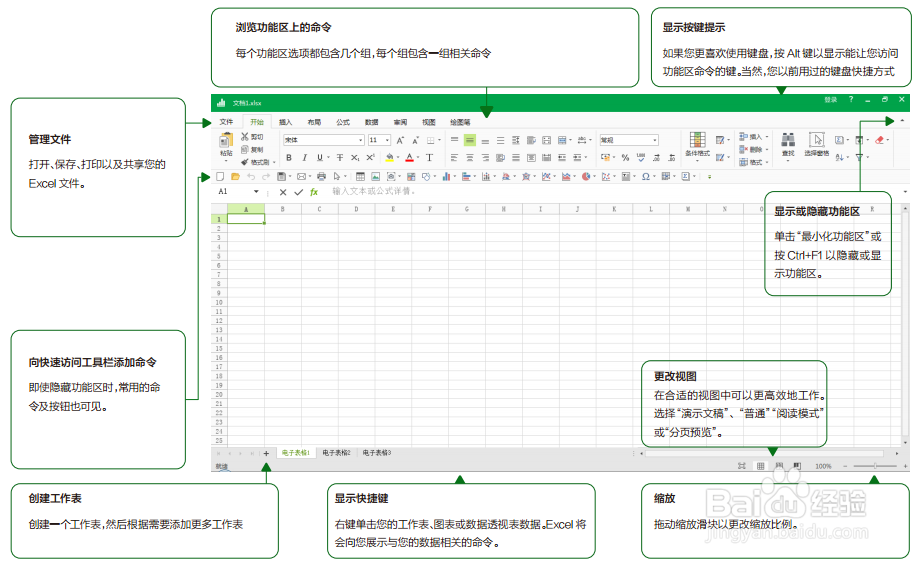Click the fx insert function icon
This screenshot has height=564, width=920.
[314, 192]
